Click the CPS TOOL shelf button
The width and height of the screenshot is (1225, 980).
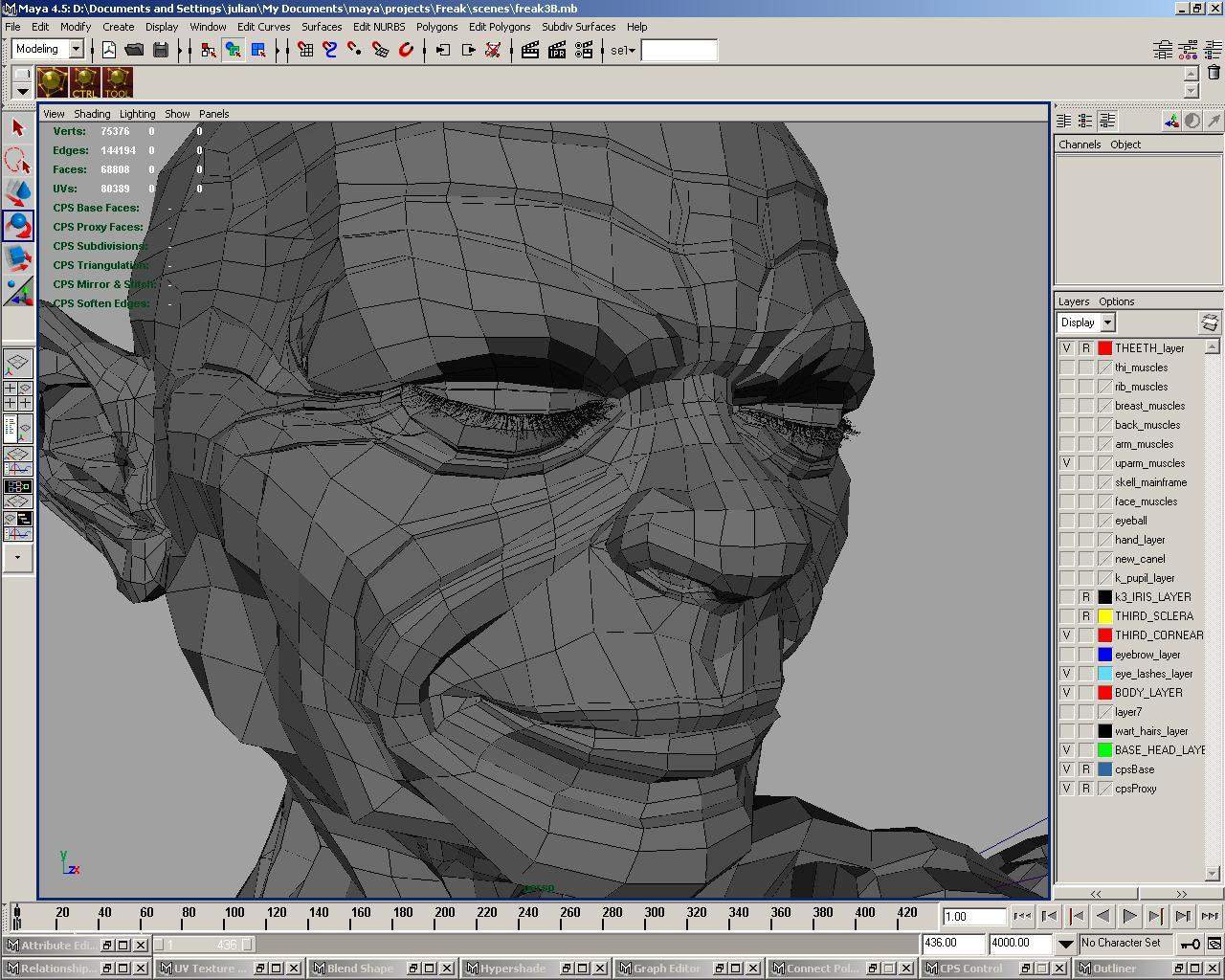[x=118, y=83]
